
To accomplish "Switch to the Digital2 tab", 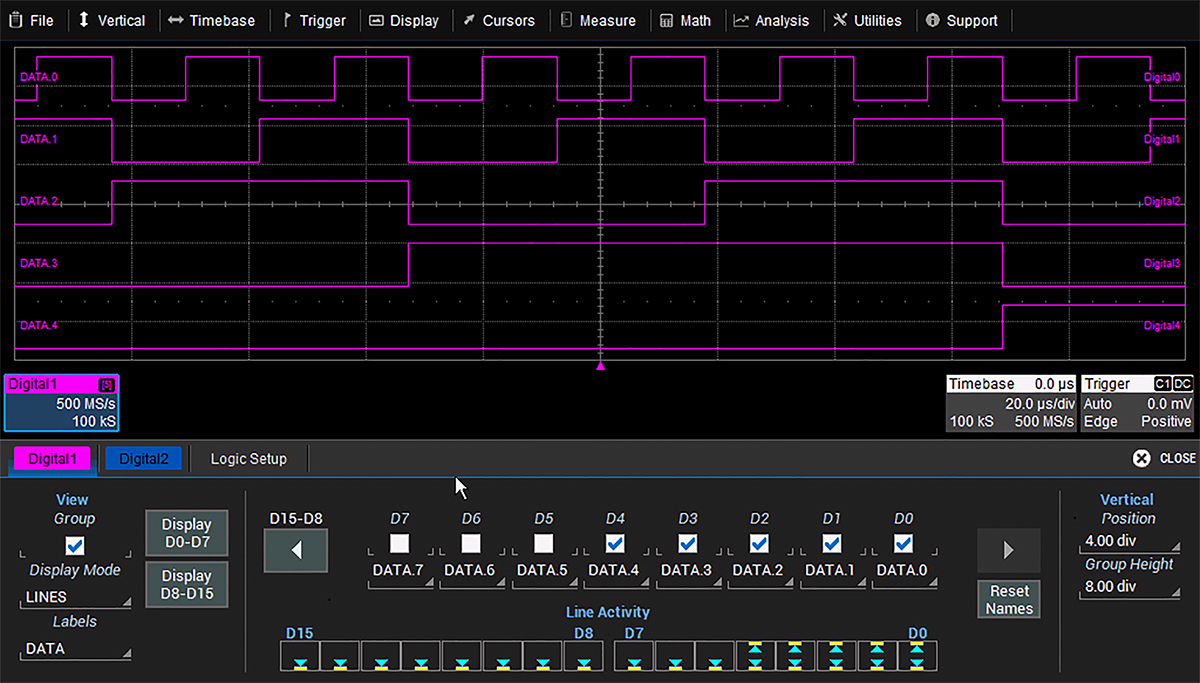I will (143, 459).
